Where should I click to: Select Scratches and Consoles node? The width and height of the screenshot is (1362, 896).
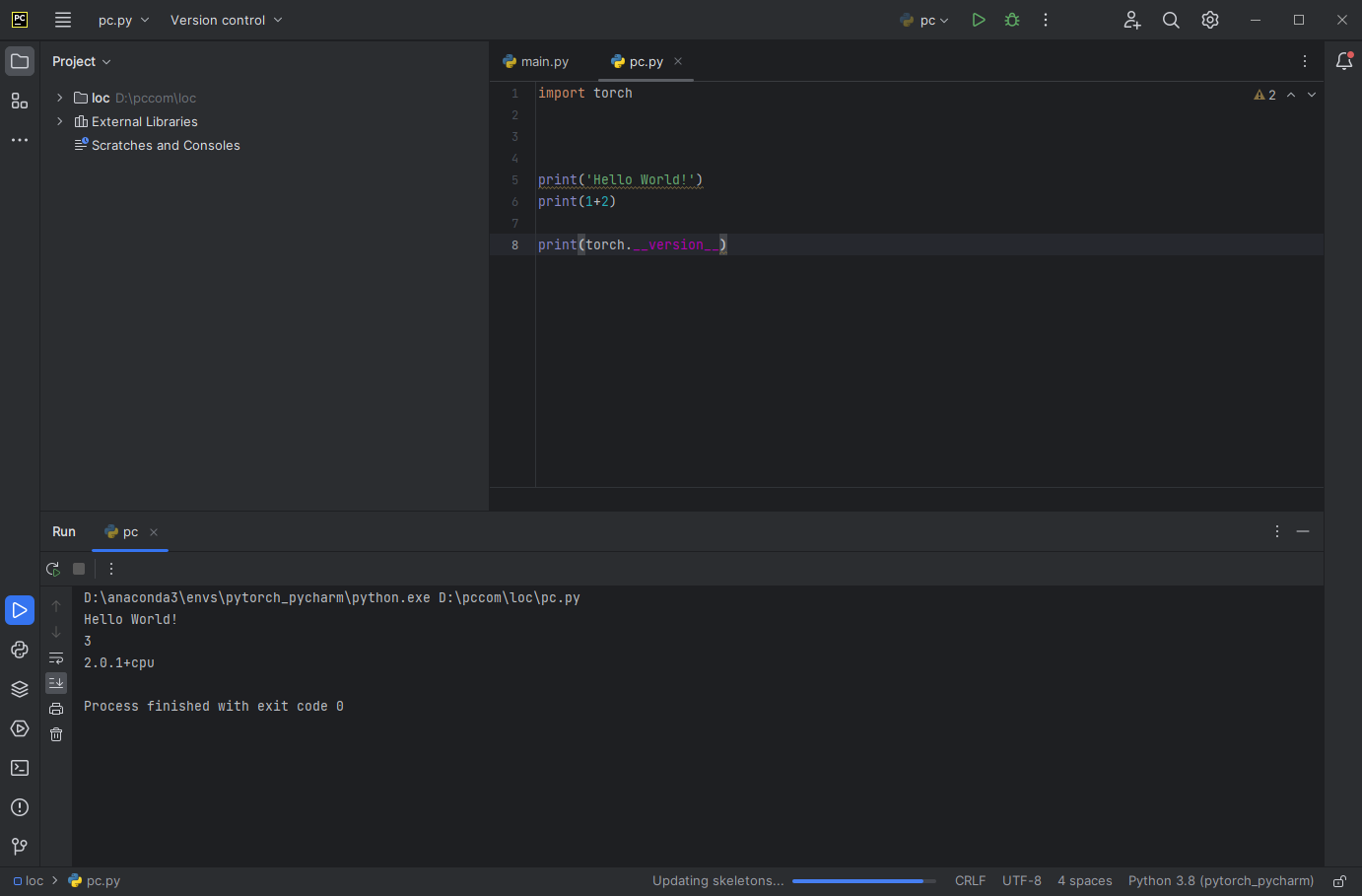[157, 145]
